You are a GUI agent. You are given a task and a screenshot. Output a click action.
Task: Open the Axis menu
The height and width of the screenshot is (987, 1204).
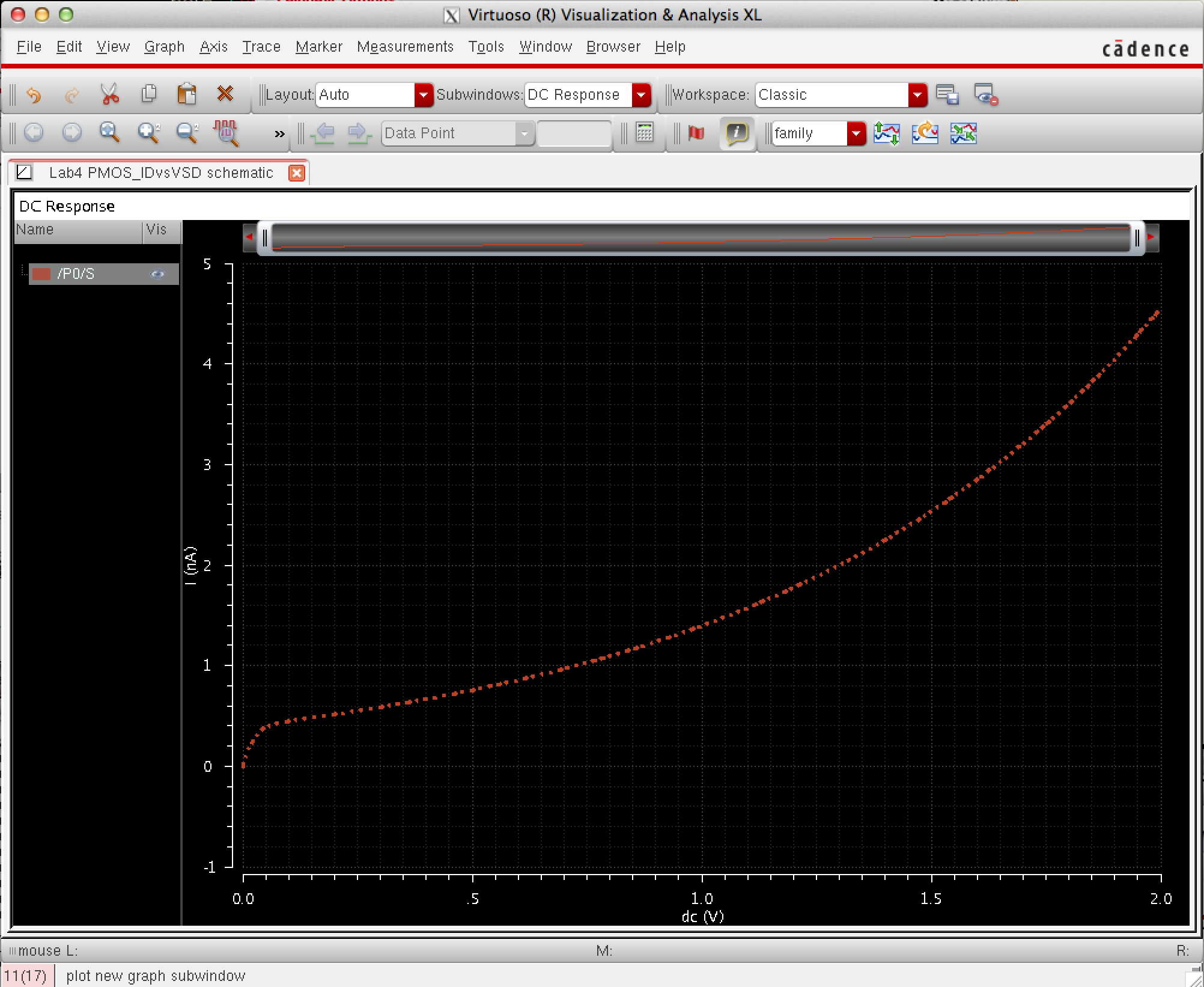(213, 46)
